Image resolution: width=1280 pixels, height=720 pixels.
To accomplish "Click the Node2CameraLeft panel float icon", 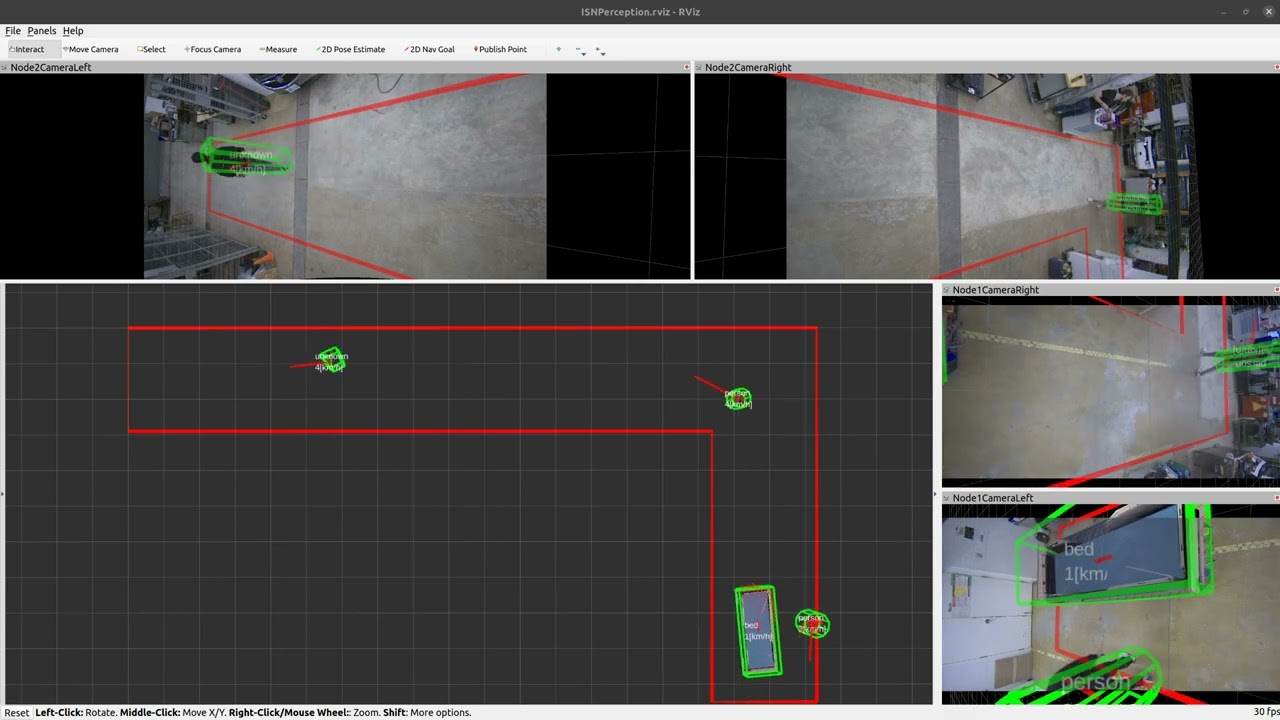I will 4,67.
